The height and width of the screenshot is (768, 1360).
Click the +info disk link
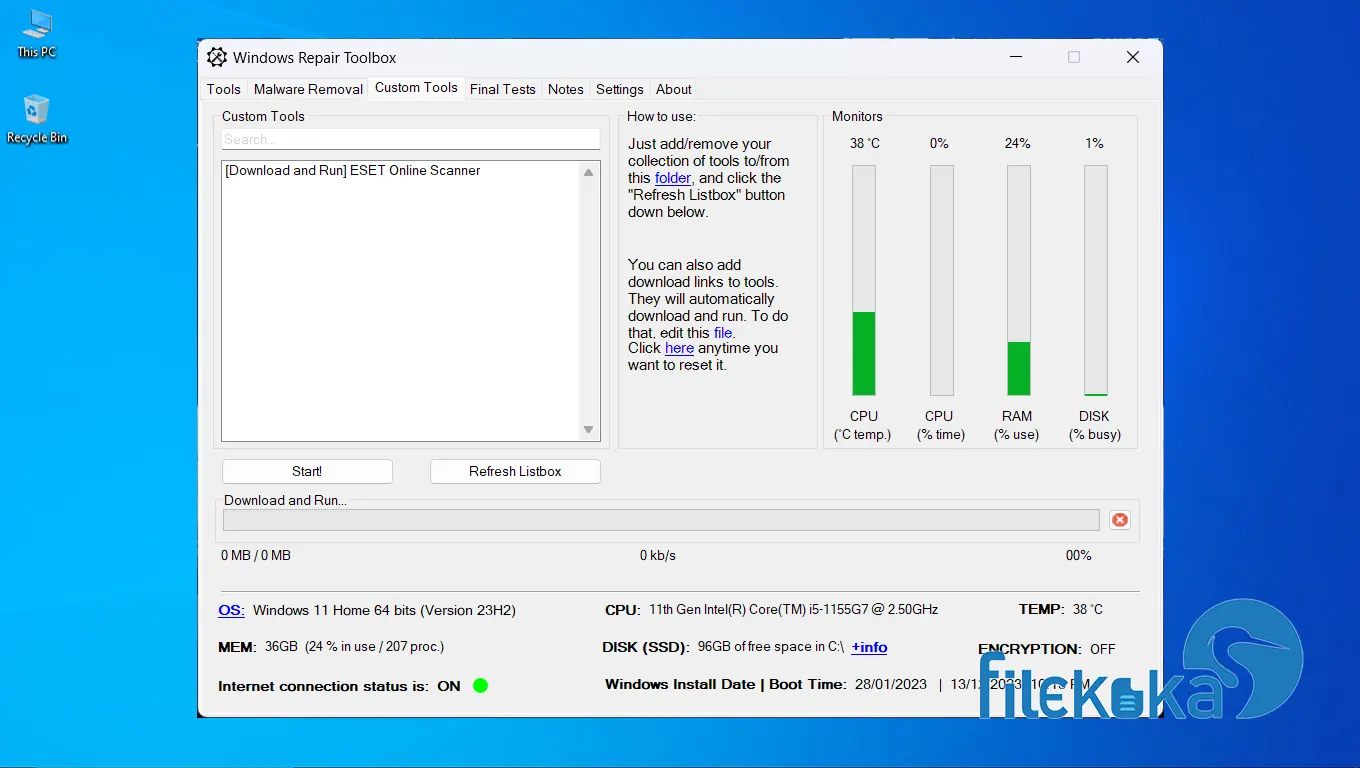pyautogui.click(x=869, y=647)
